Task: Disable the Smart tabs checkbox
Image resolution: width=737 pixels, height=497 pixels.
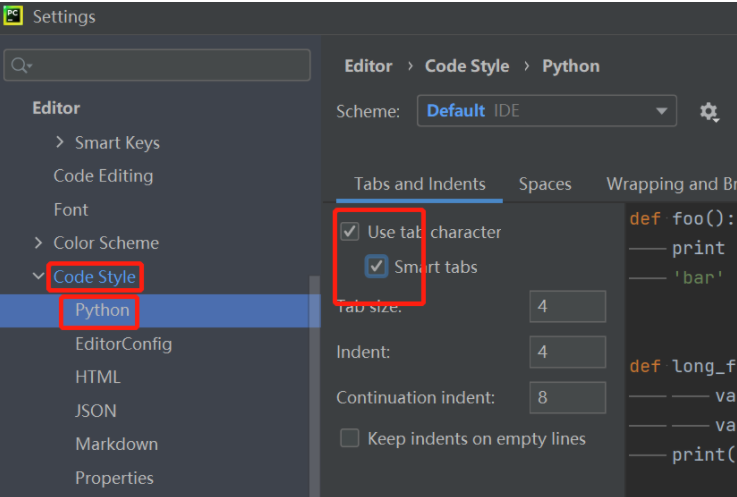Action: tap(377, 266)
